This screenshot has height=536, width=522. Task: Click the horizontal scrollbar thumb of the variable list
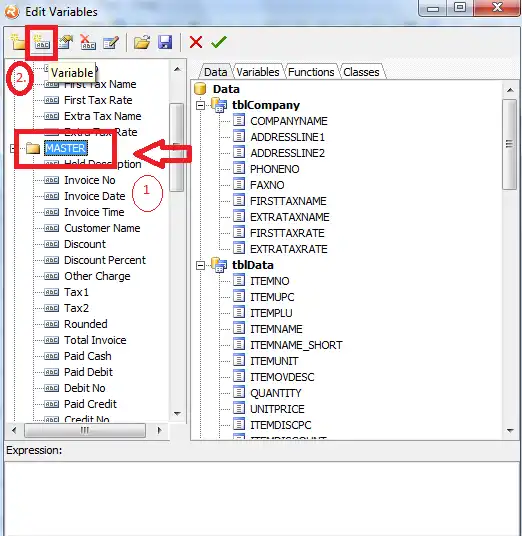[85, 430]
